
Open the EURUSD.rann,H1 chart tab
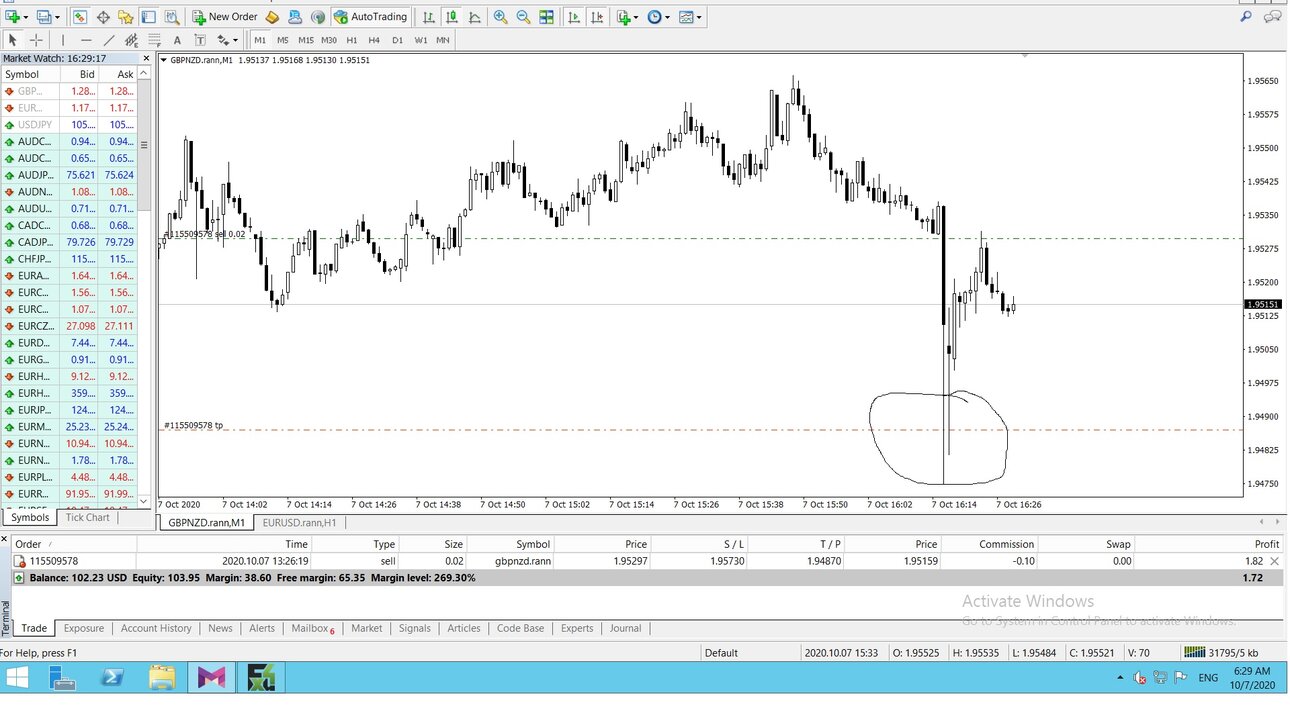point(300,522)
